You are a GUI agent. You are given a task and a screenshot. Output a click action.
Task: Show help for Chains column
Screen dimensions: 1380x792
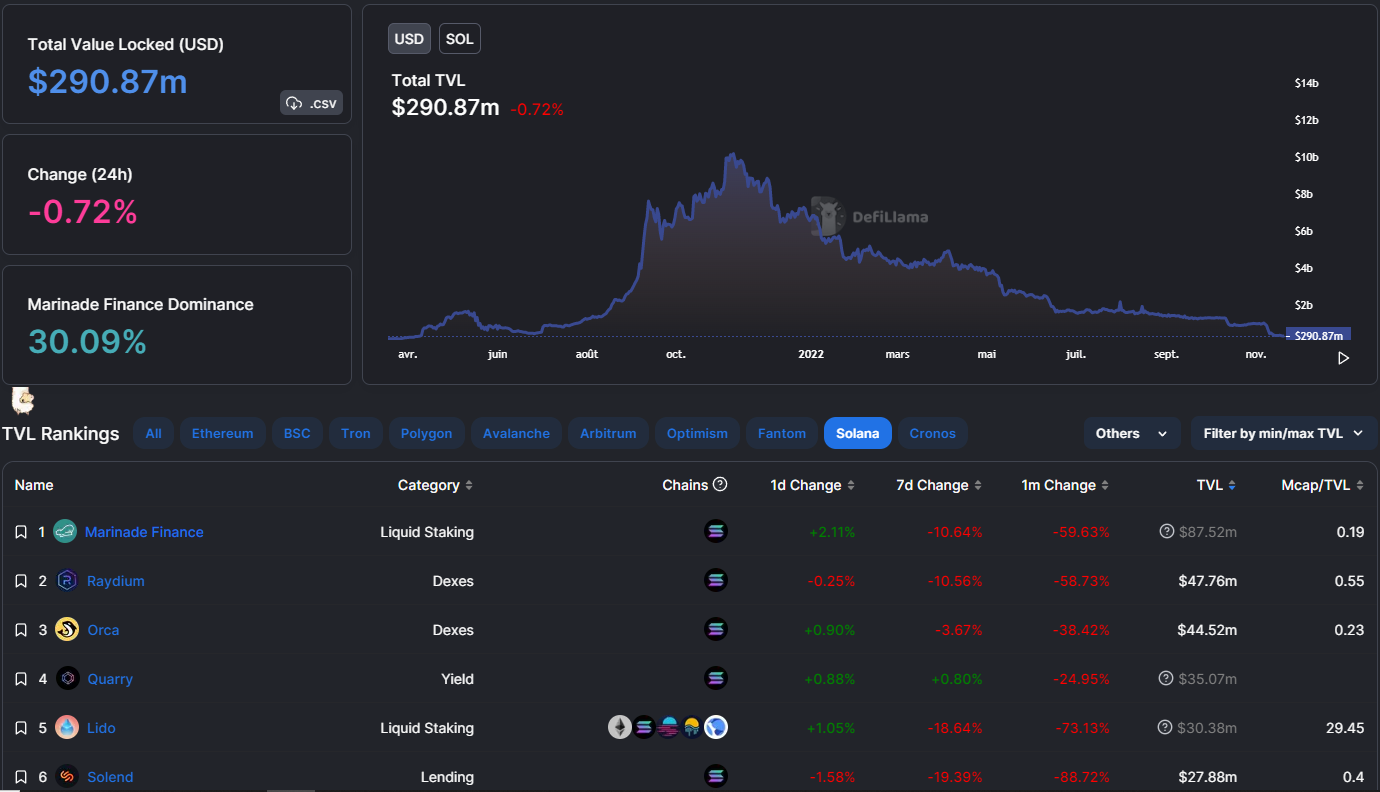pyautogui.click(x=720, y=484)
